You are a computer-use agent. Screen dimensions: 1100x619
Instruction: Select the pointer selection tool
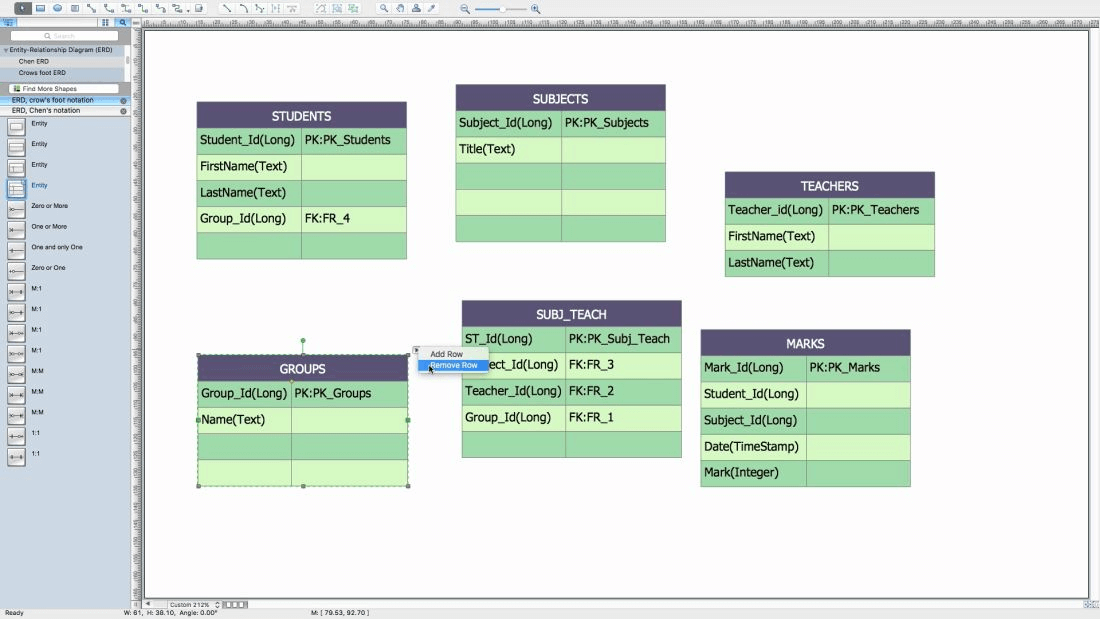[22, 8]
